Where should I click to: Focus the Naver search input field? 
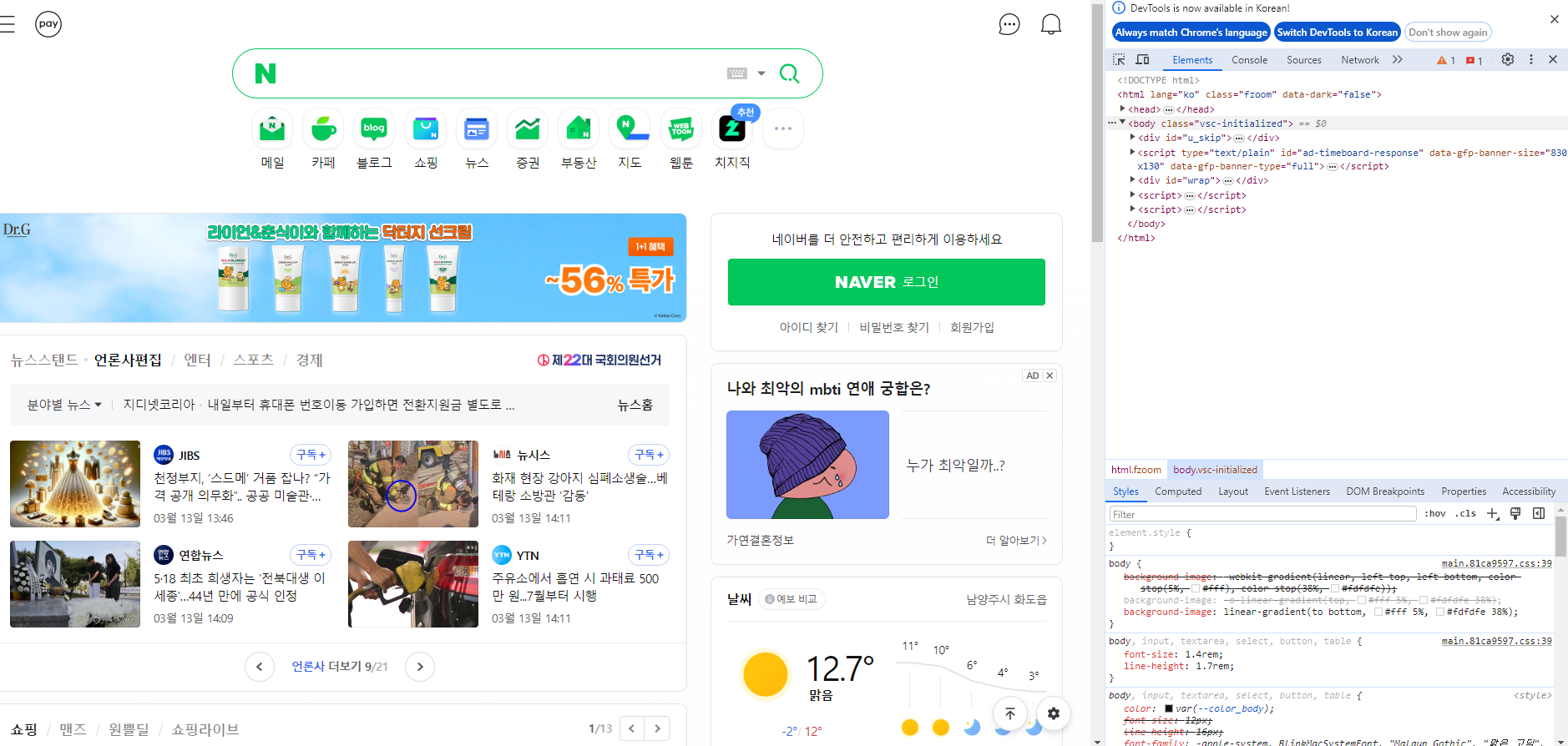(x=501, y=73)
